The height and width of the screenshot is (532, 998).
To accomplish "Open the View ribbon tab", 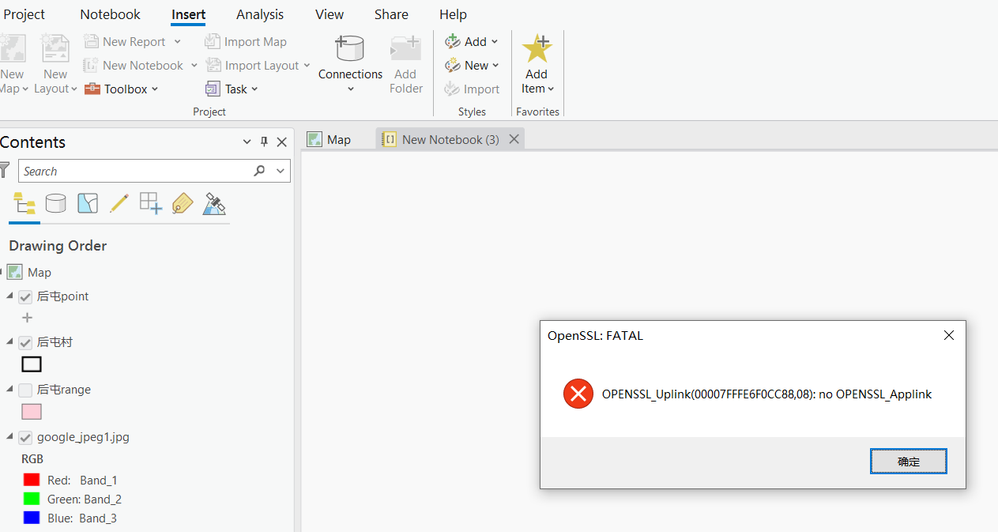I will coord(329,14).
